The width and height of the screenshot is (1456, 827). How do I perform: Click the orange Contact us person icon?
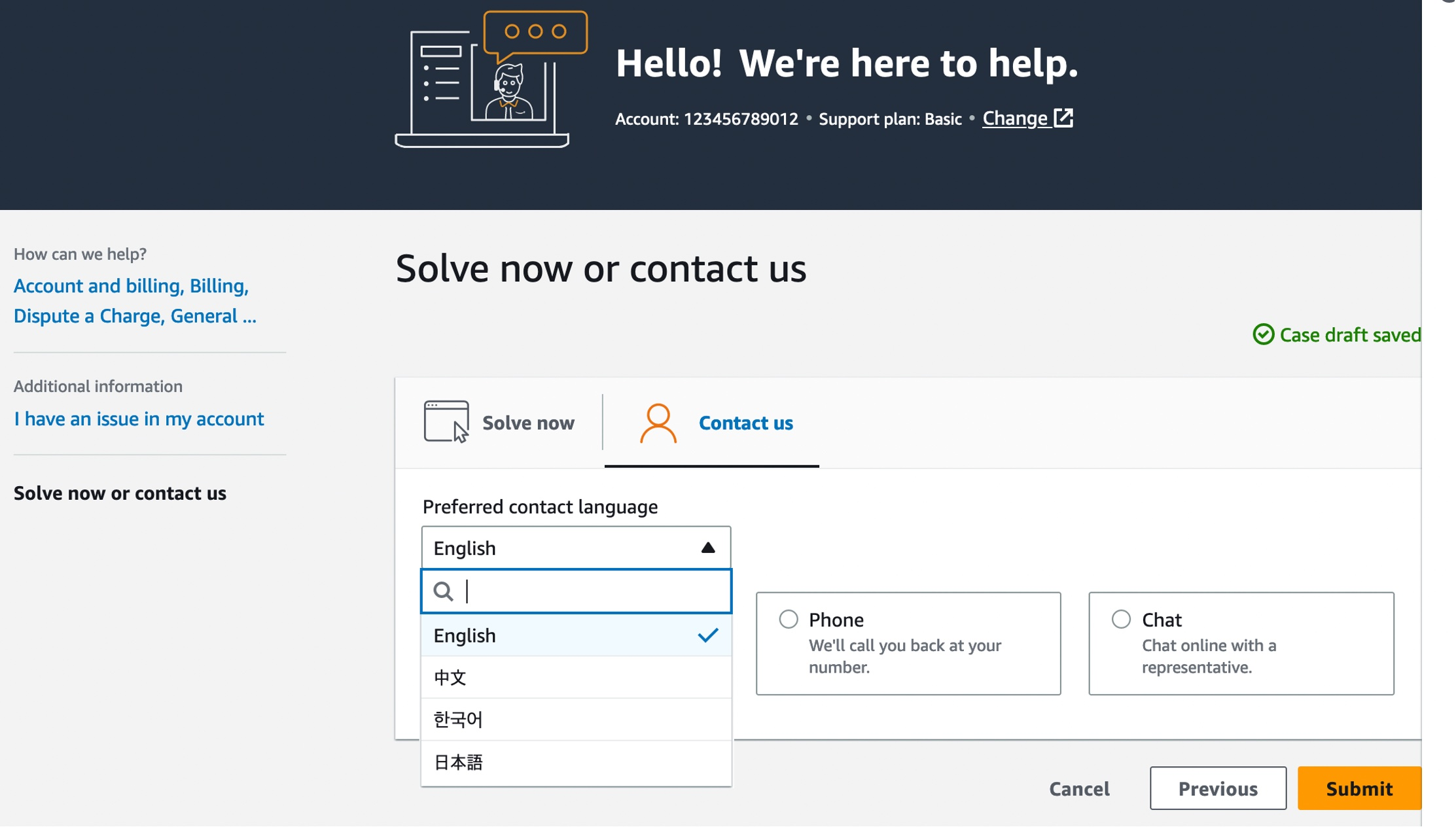(657, 422)
